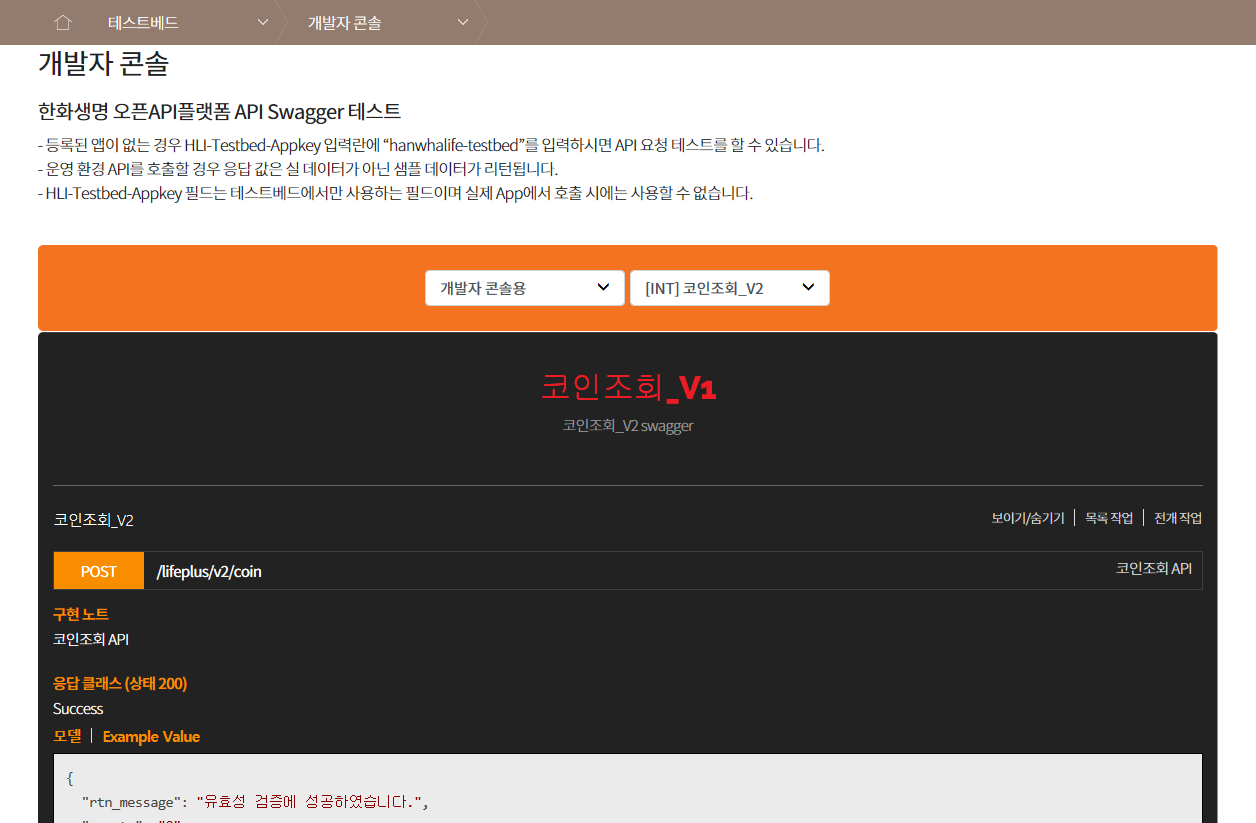Expand the 개발자 콘솔 breadcrumb dropdown chevron

coord(463,22)
